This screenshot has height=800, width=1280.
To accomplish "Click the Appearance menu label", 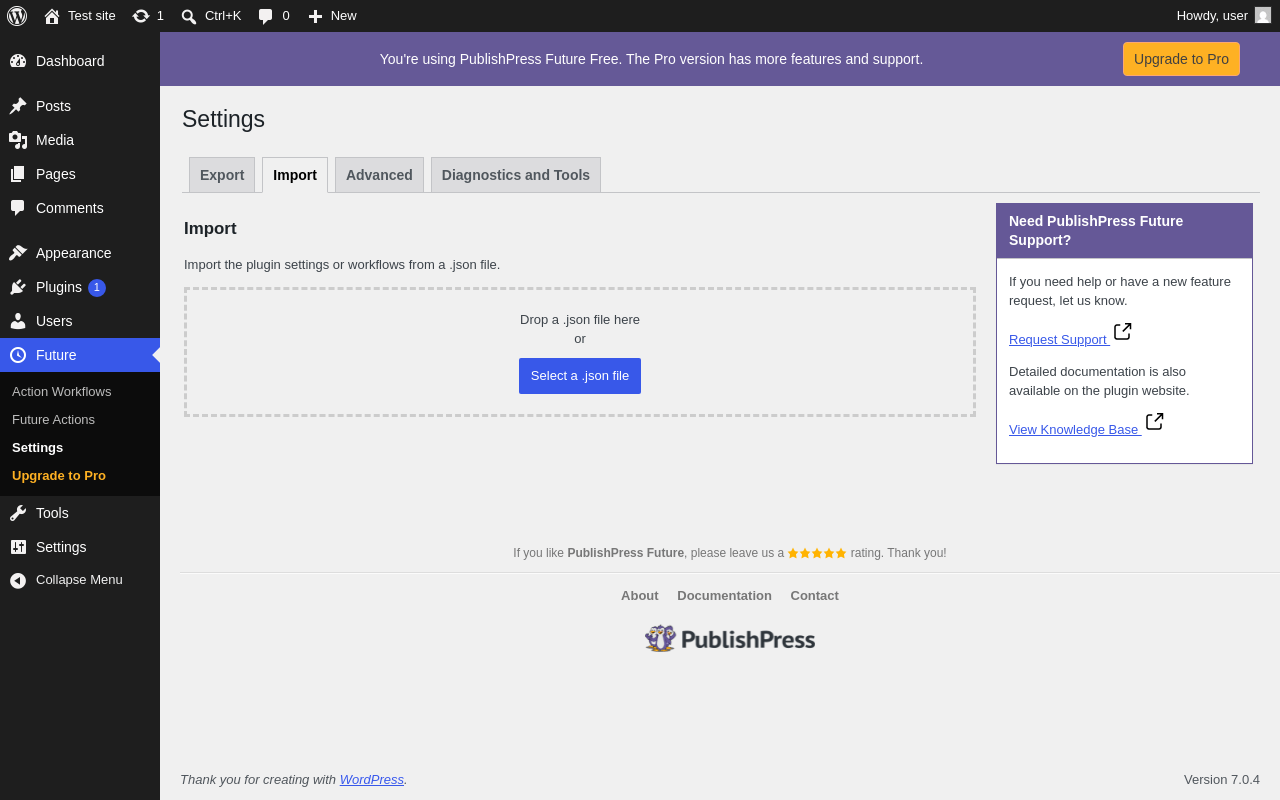I will [x=74, y=253].
